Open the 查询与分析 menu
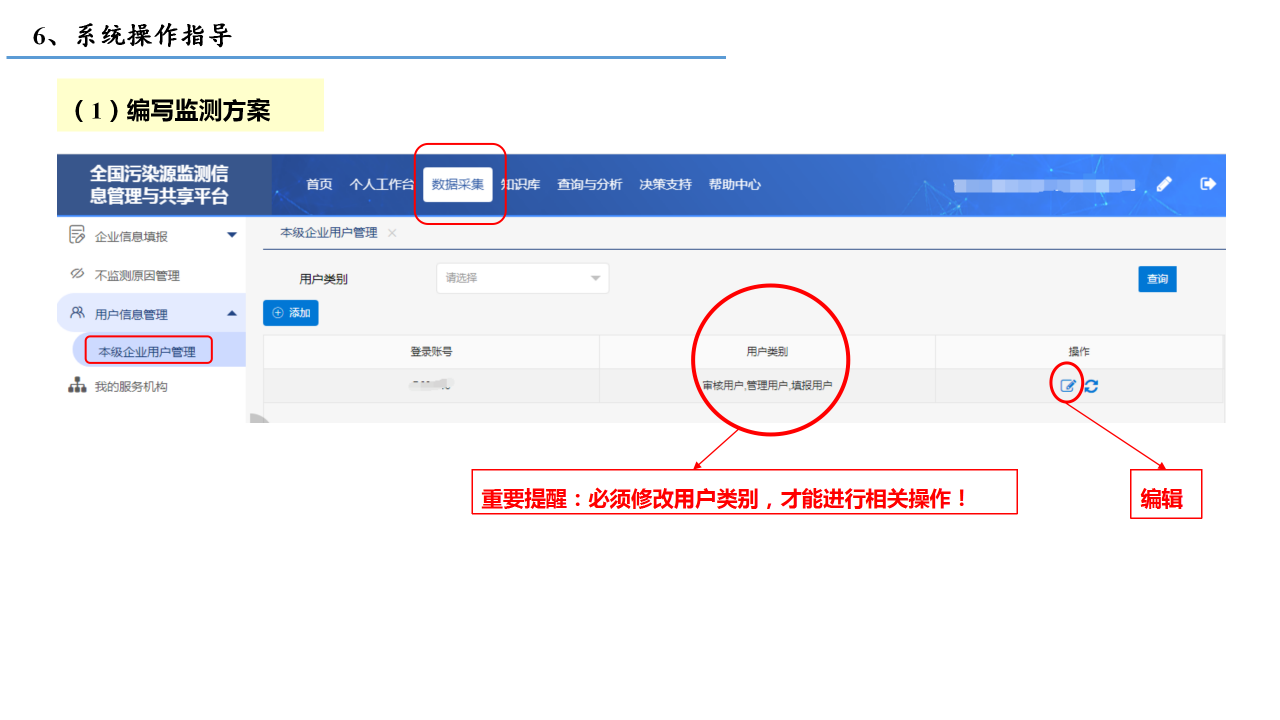The width and height of the screenshot is (1280, 720). [x=589, y=184]
